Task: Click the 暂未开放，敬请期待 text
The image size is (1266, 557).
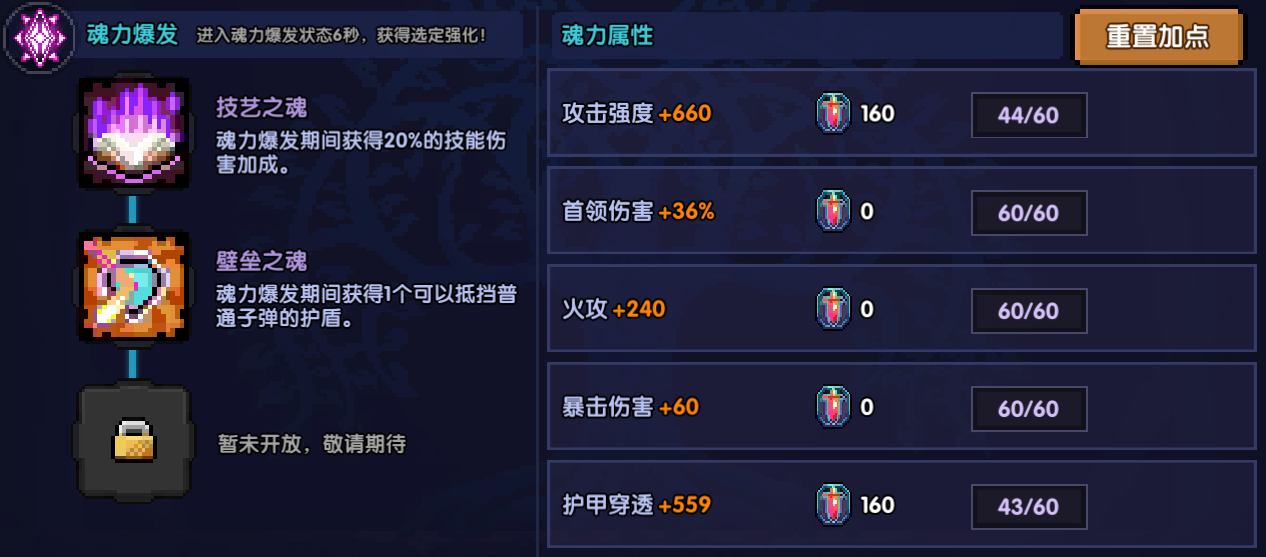Action: (312, 444)
